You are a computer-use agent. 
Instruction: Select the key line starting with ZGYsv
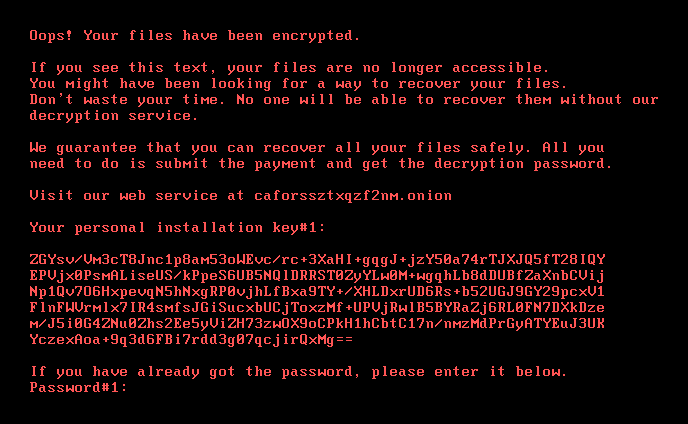[x=317, y=259]
